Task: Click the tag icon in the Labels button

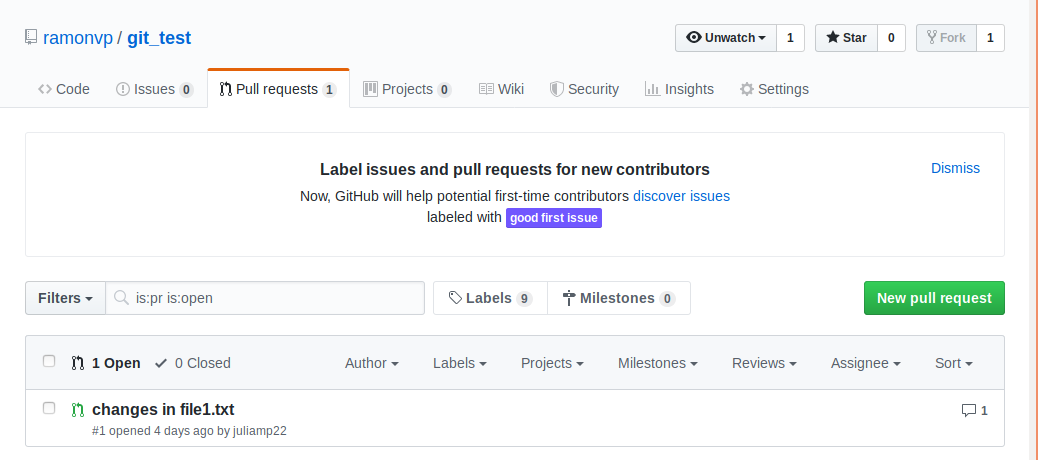Action: (455, 298)
